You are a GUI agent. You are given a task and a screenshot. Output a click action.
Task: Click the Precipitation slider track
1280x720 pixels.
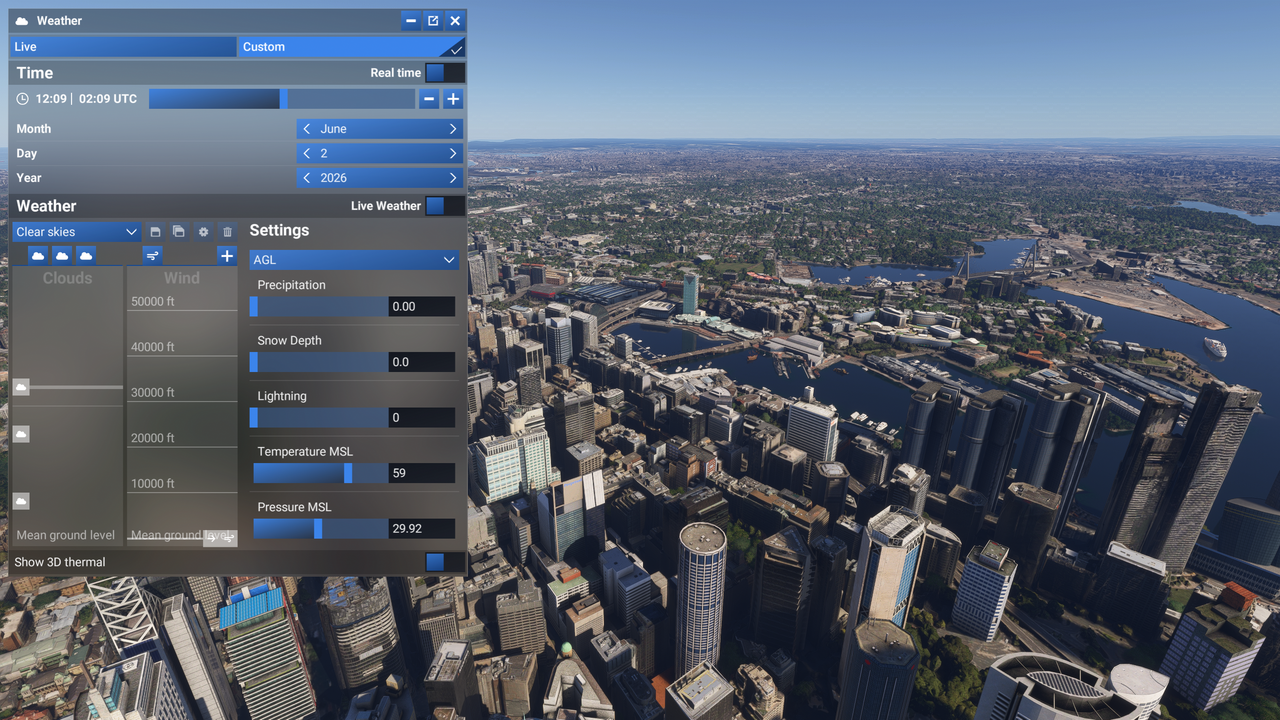[x=320, y=307]
